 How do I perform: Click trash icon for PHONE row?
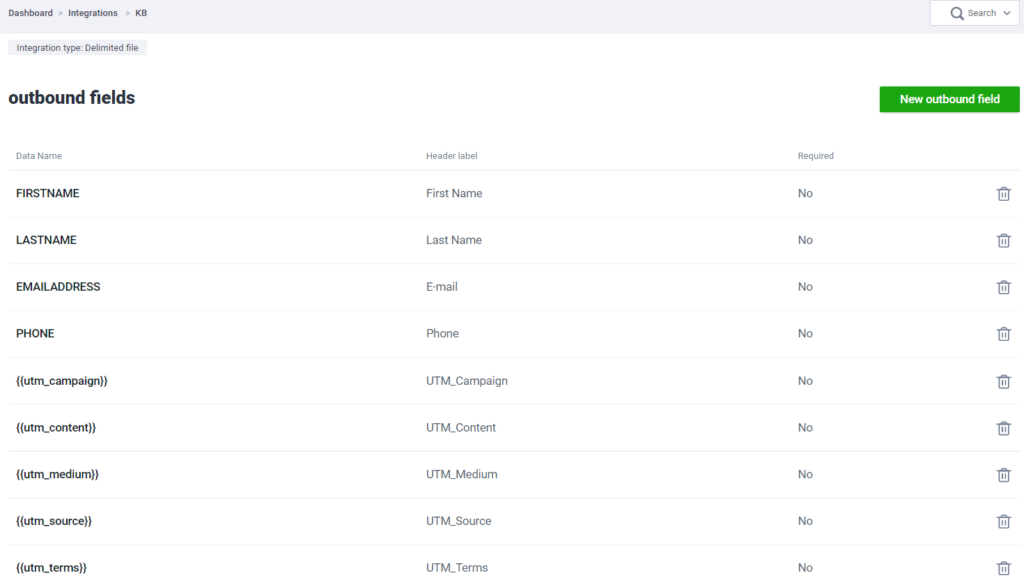[x=1003, y=334]
